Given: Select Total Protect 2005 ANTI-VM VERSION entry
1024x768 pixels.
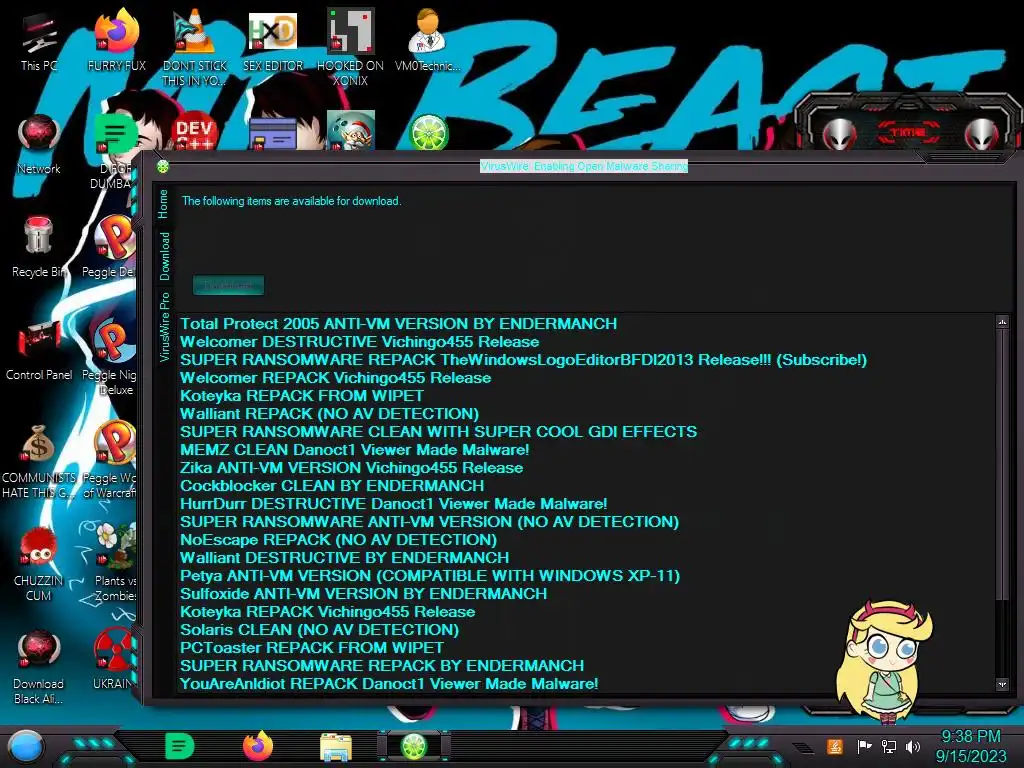Looking at the screenshot, I should click(398, 324).
